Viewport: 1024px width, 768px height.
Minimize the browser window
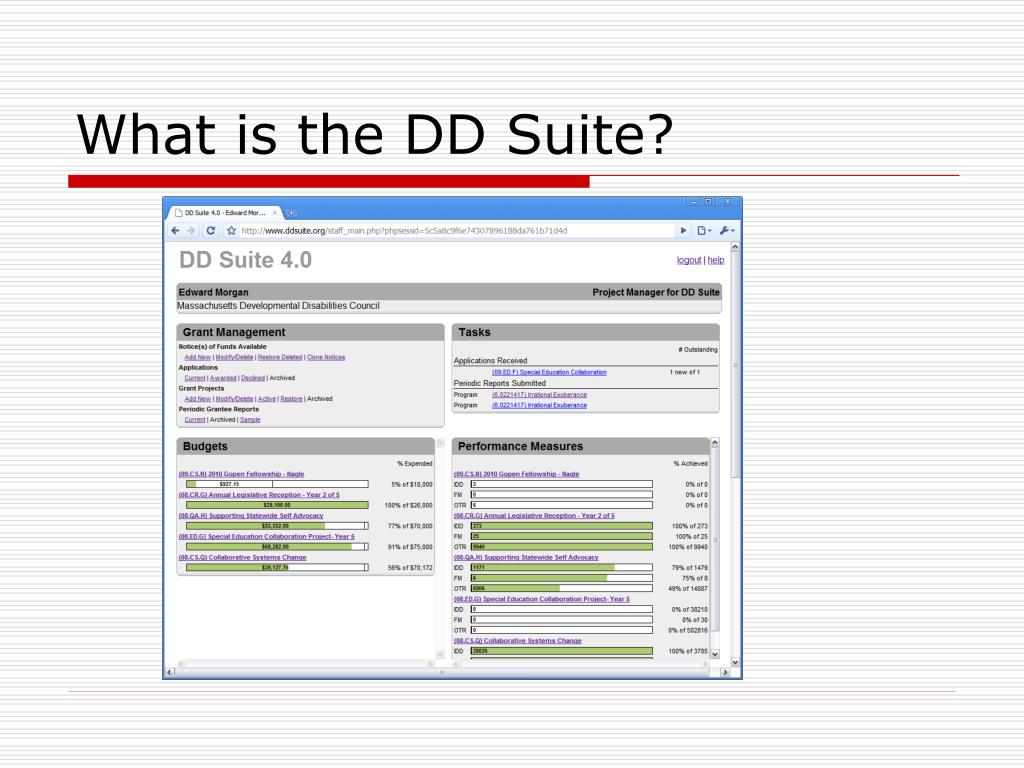694,202
